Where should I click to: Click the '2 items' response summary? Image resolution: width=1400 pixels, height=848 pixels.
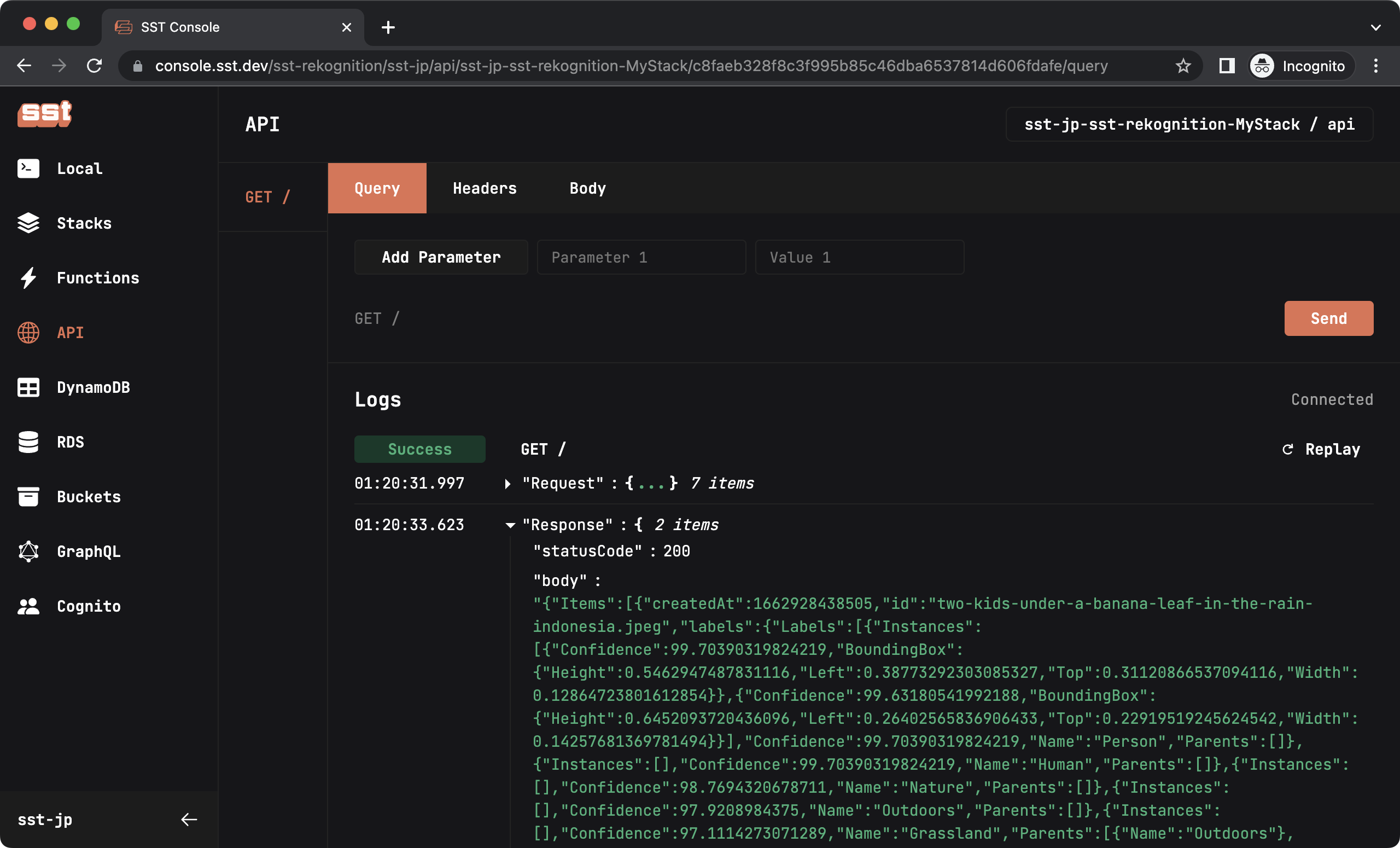pos(686,525)
